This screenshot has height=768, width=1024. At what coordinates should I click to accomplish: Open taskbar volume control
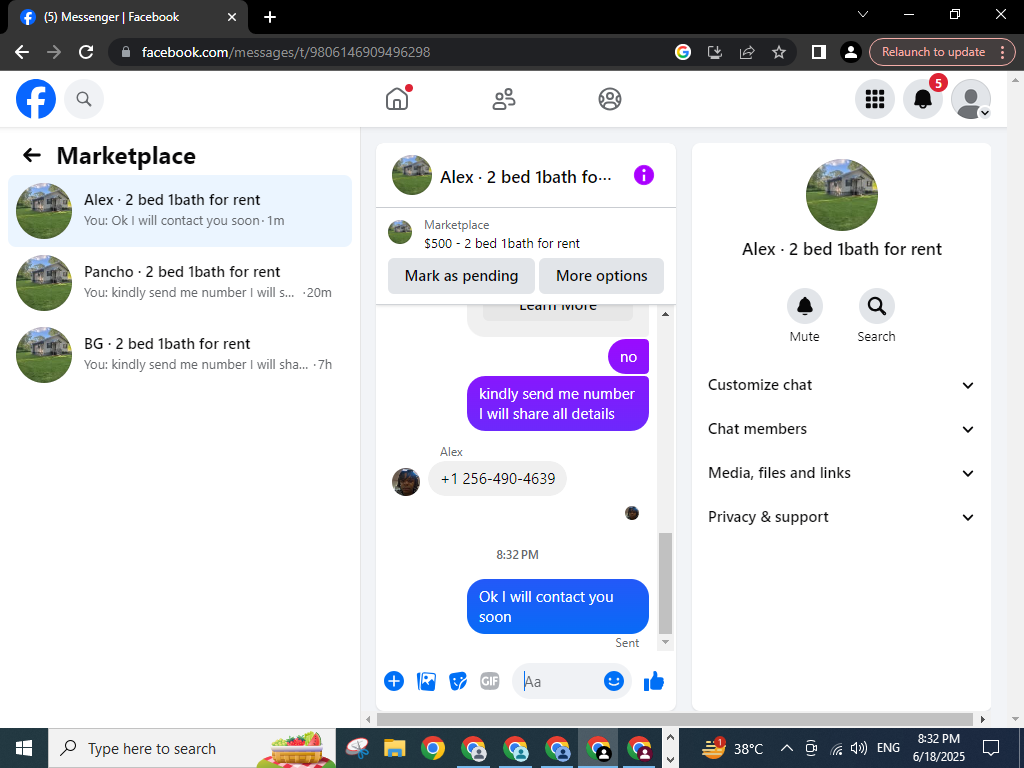coord(859,748)
